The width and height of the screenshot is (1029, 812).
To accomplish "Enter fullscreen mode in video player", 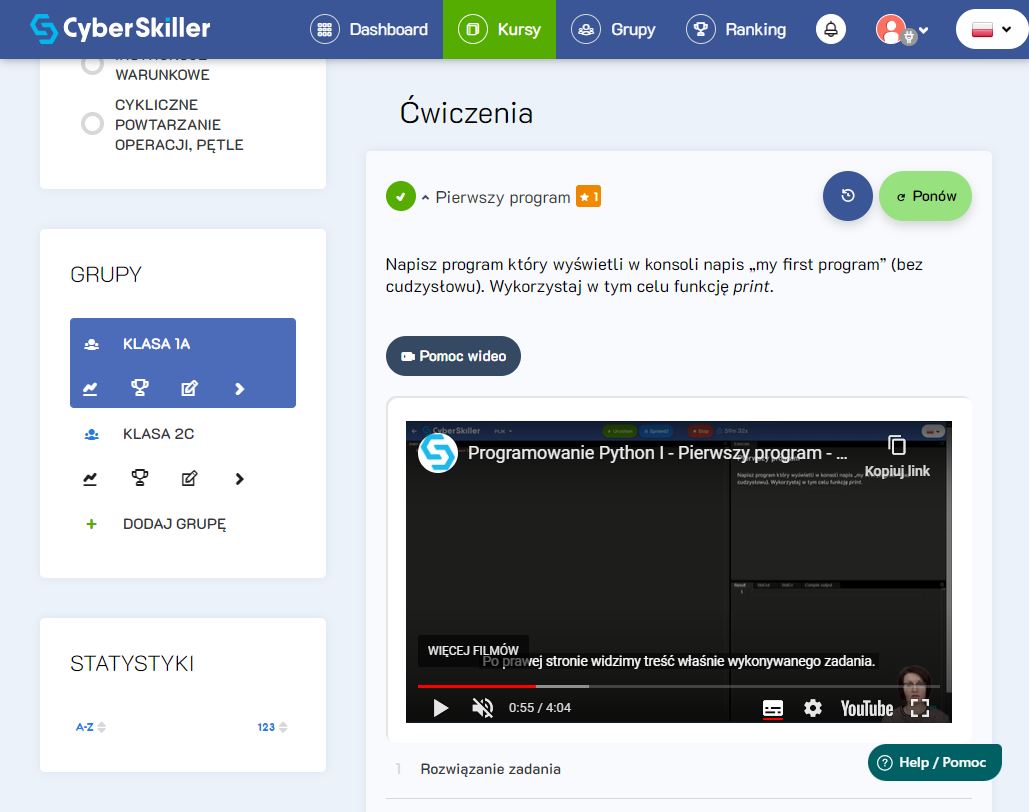I will (x=920, y=708).
